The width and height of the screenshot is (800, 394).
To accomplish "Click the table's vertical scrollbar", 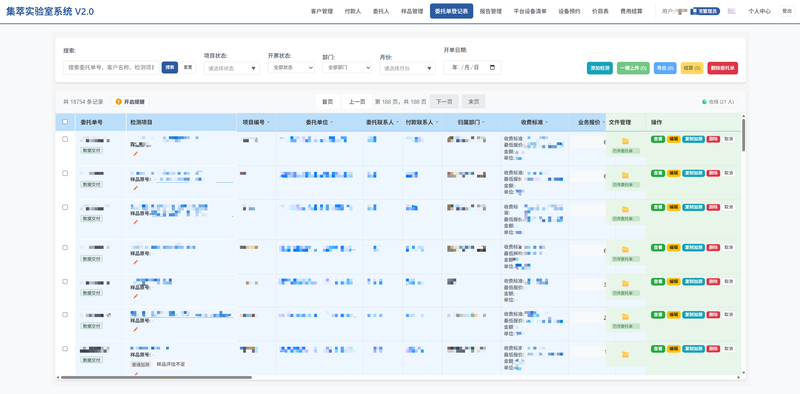I will (743, 135).
